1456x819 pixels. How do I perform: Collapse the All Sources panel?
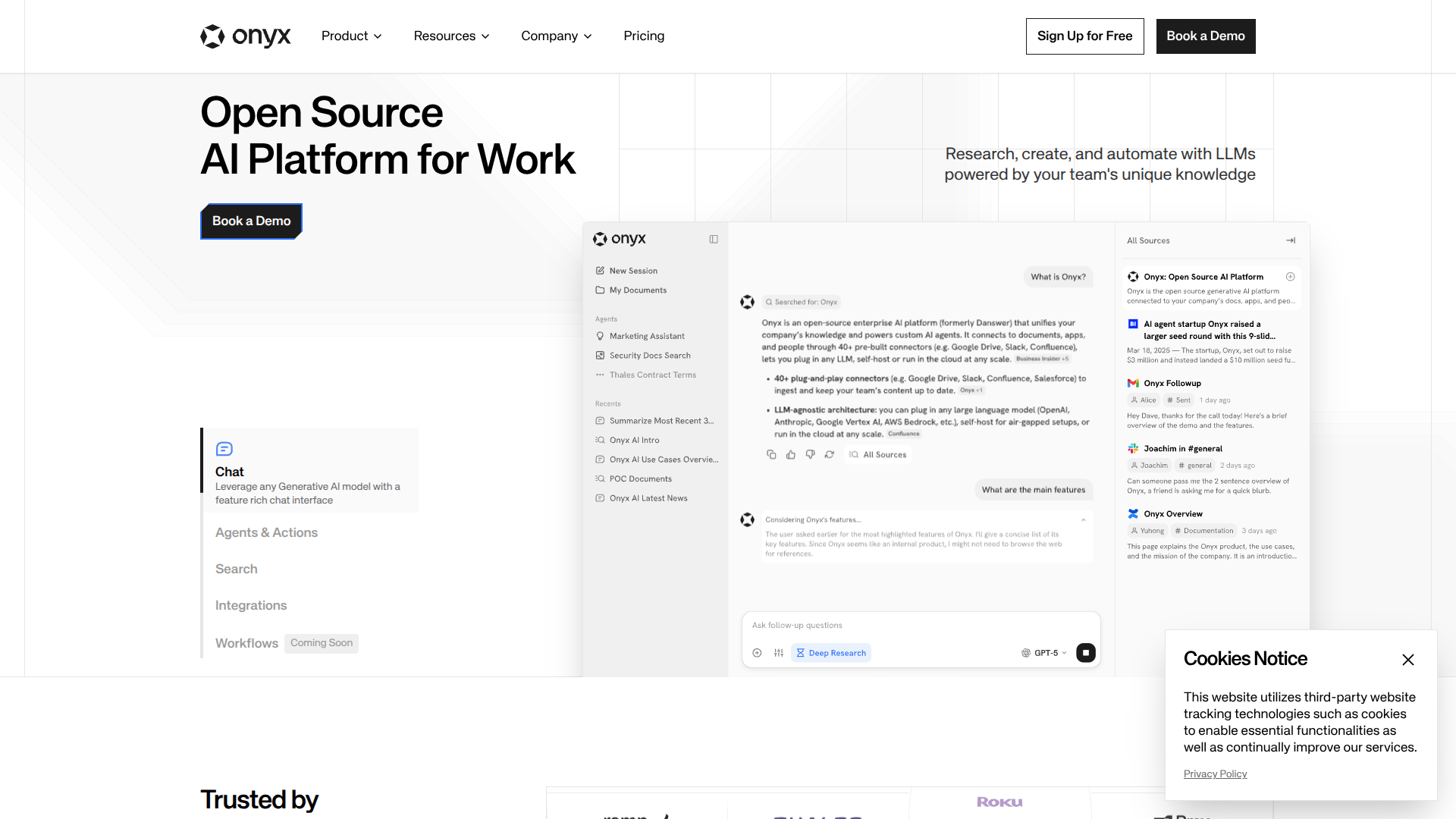pos(1291,240)
